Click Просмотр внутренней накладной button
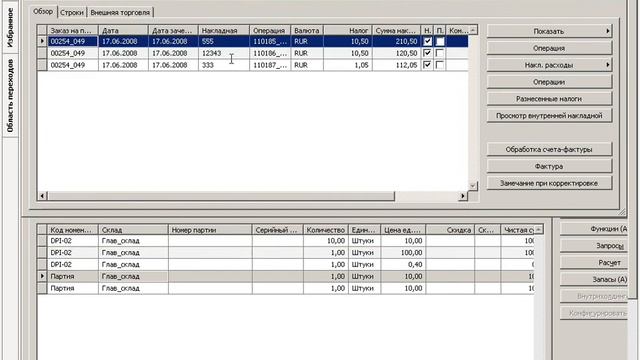The image size is (640, 360). (x=549, y=116)
